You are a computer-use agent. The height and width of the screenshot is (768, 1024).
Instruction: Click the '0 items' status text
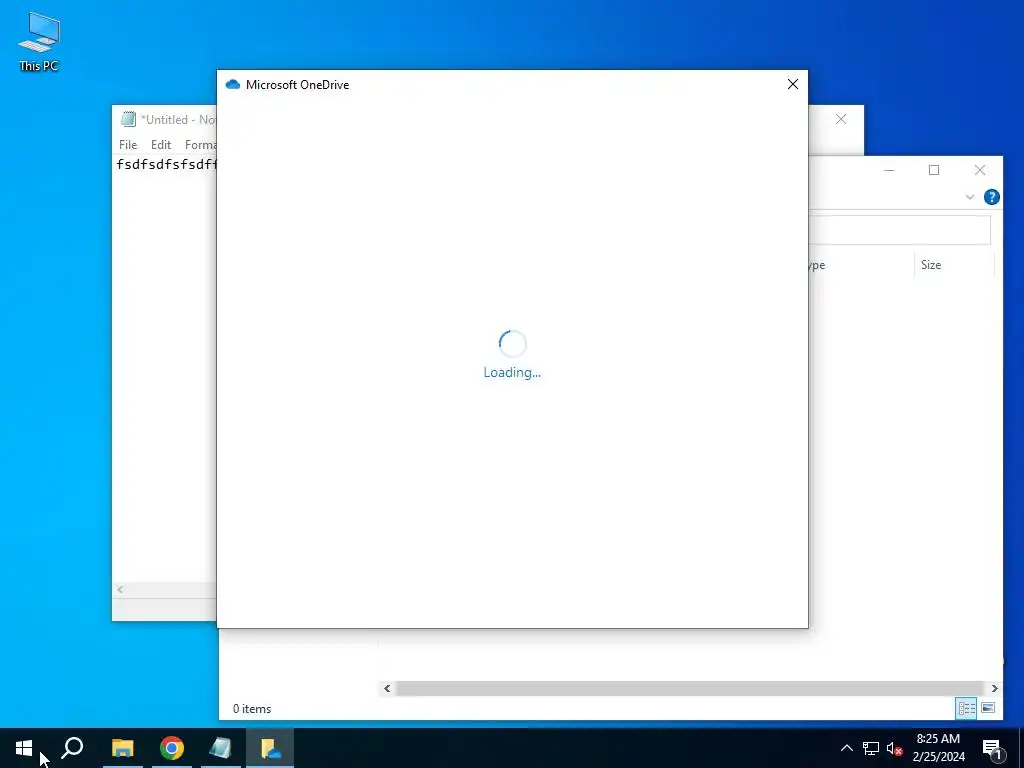click(252, 709)
